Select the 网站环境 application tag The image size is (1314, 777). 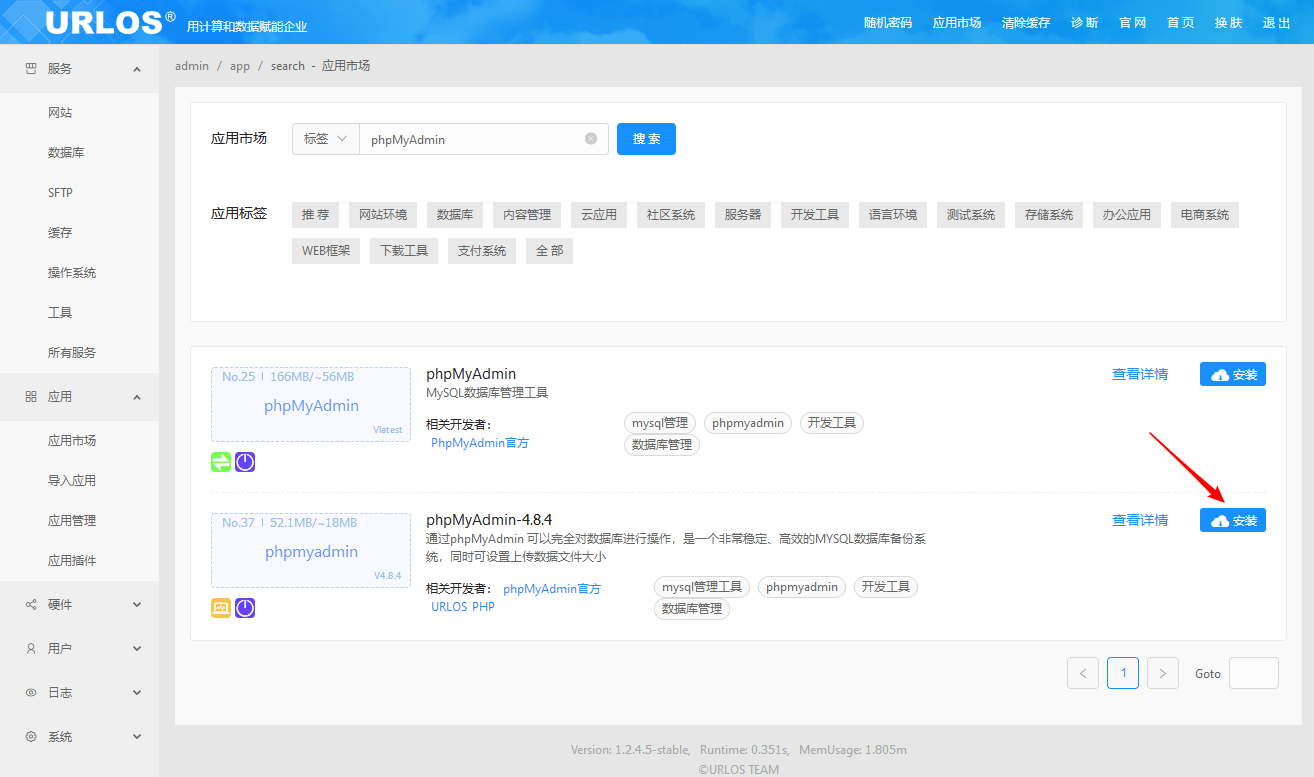pos(383,215)
